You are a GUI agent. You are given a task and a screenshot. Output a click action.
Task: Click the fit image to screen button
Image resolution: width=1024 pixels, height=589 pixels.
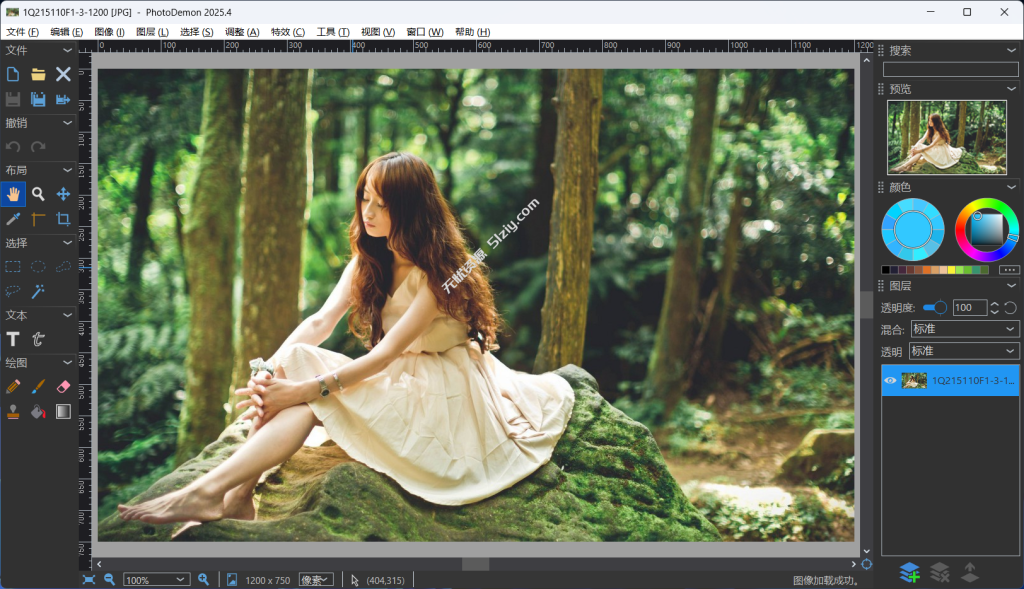(89, 580)
